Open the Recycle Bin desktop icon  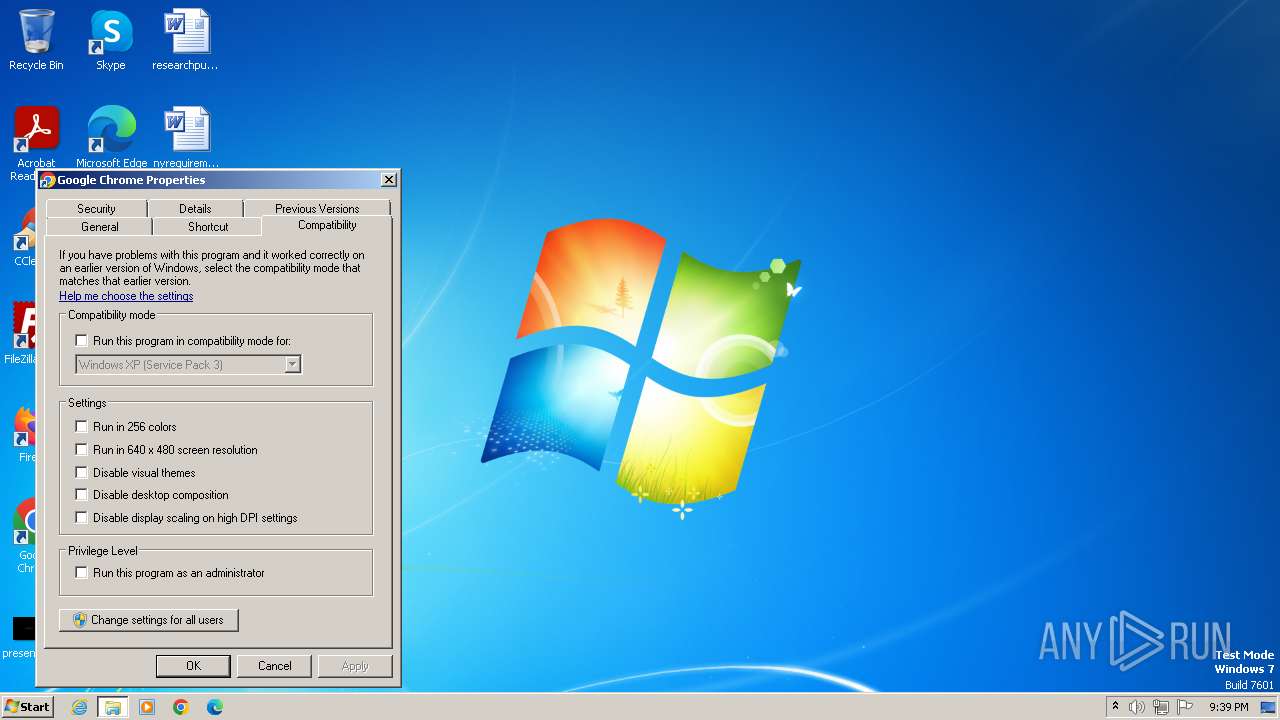[x=36, y=40]
